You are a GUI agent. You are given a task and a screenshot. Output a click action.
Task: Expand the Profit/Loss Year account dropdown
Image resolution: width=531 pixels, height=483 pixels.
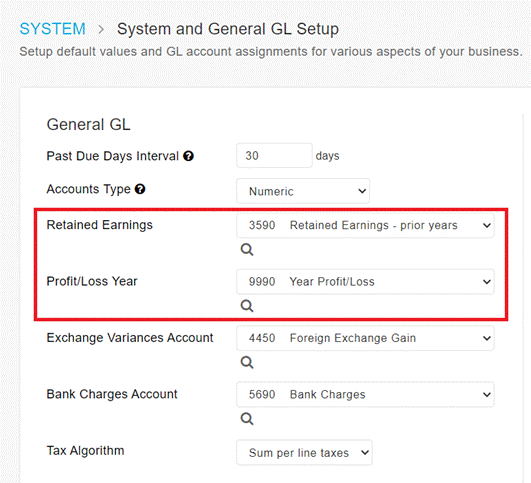point(365,282)
